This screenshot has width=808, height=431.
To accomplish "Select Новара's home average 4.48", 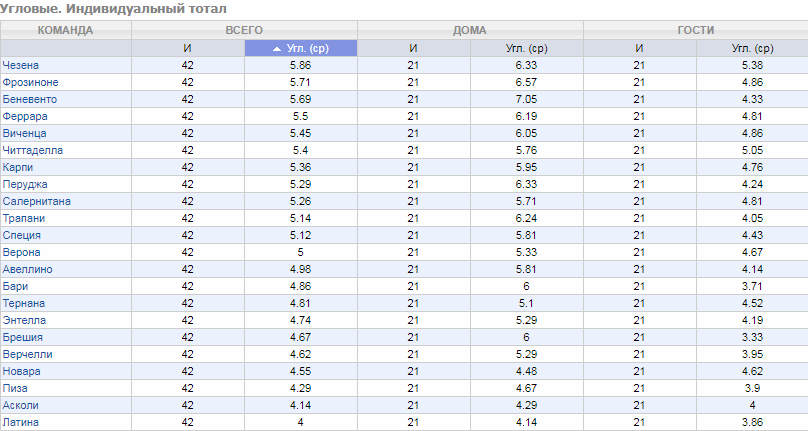I will 526,371.
